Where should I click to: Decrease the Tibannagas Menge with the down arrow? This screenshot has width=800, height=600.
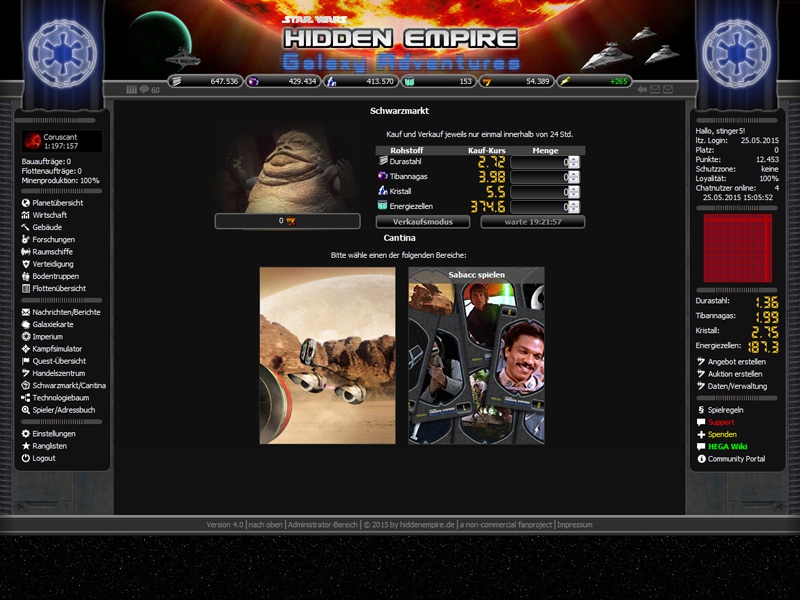tap(574, 180)
